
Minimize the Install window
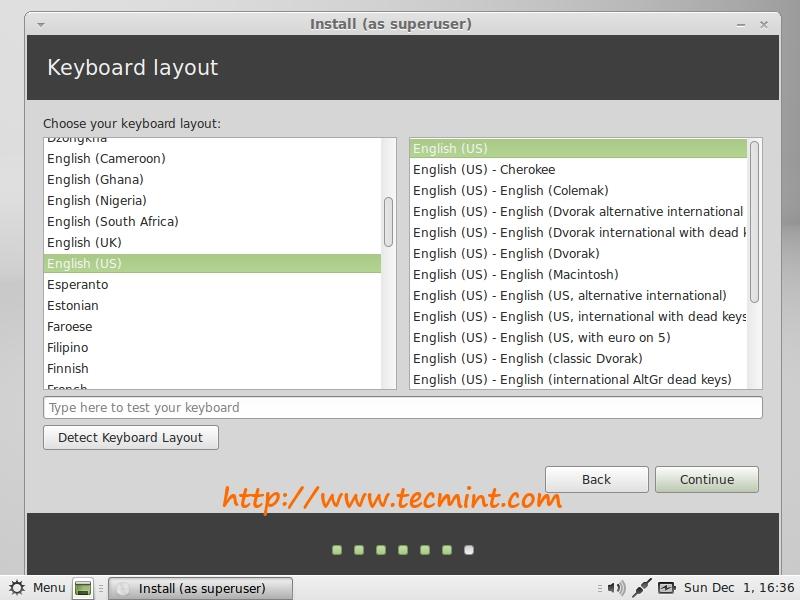(x=741, y=24)
